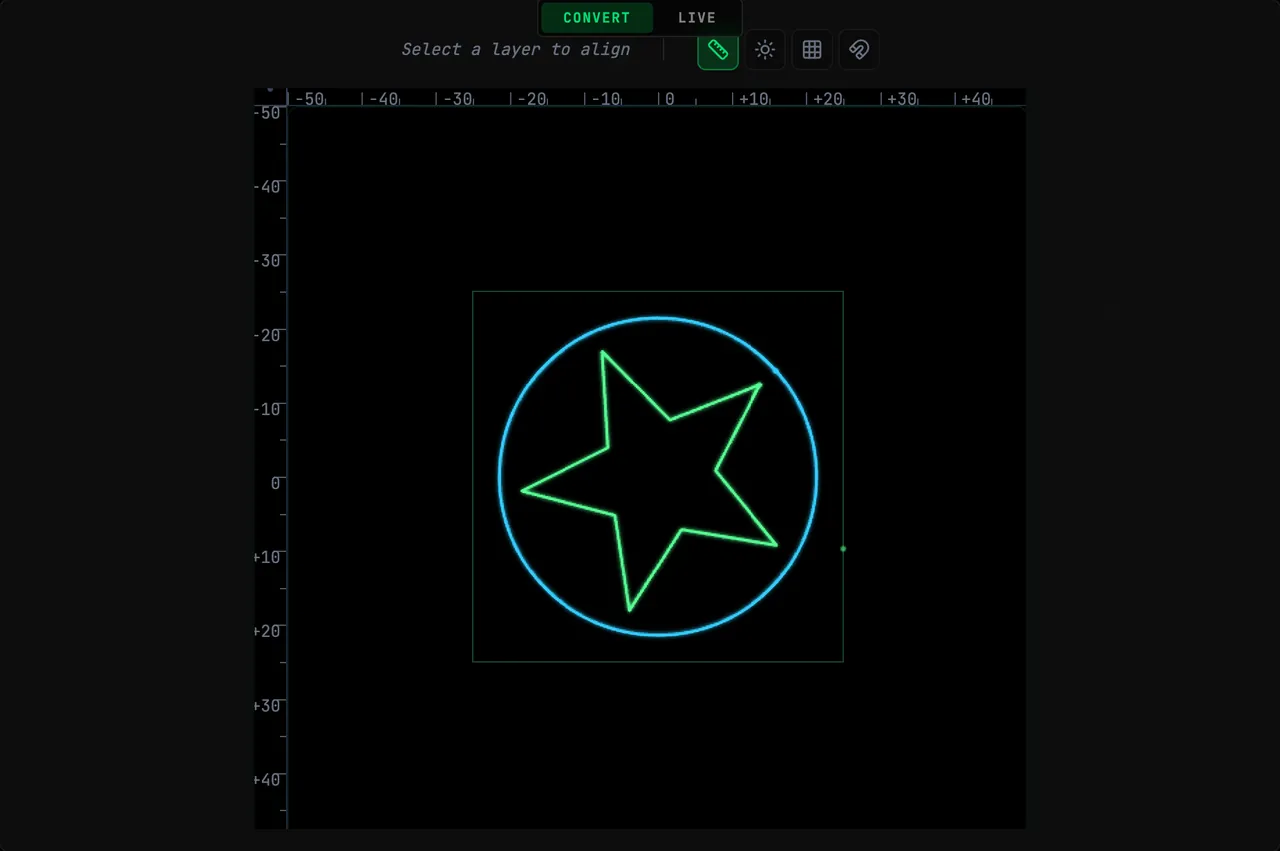
Task: Click the sun brightness icon
Action: [765, 50]
